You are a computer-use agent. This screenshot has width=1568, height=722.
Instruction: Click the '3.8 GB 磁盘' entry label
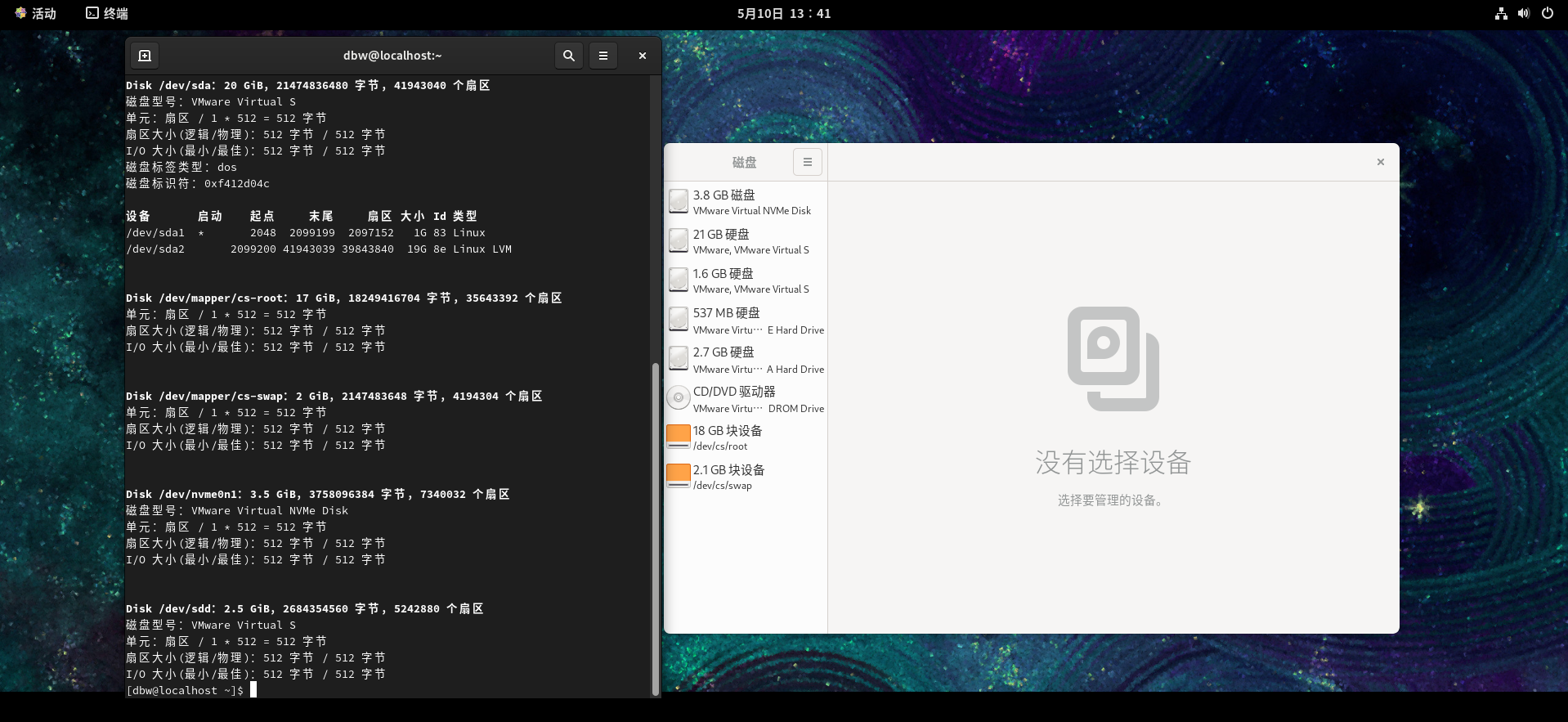tap(724, 195)
